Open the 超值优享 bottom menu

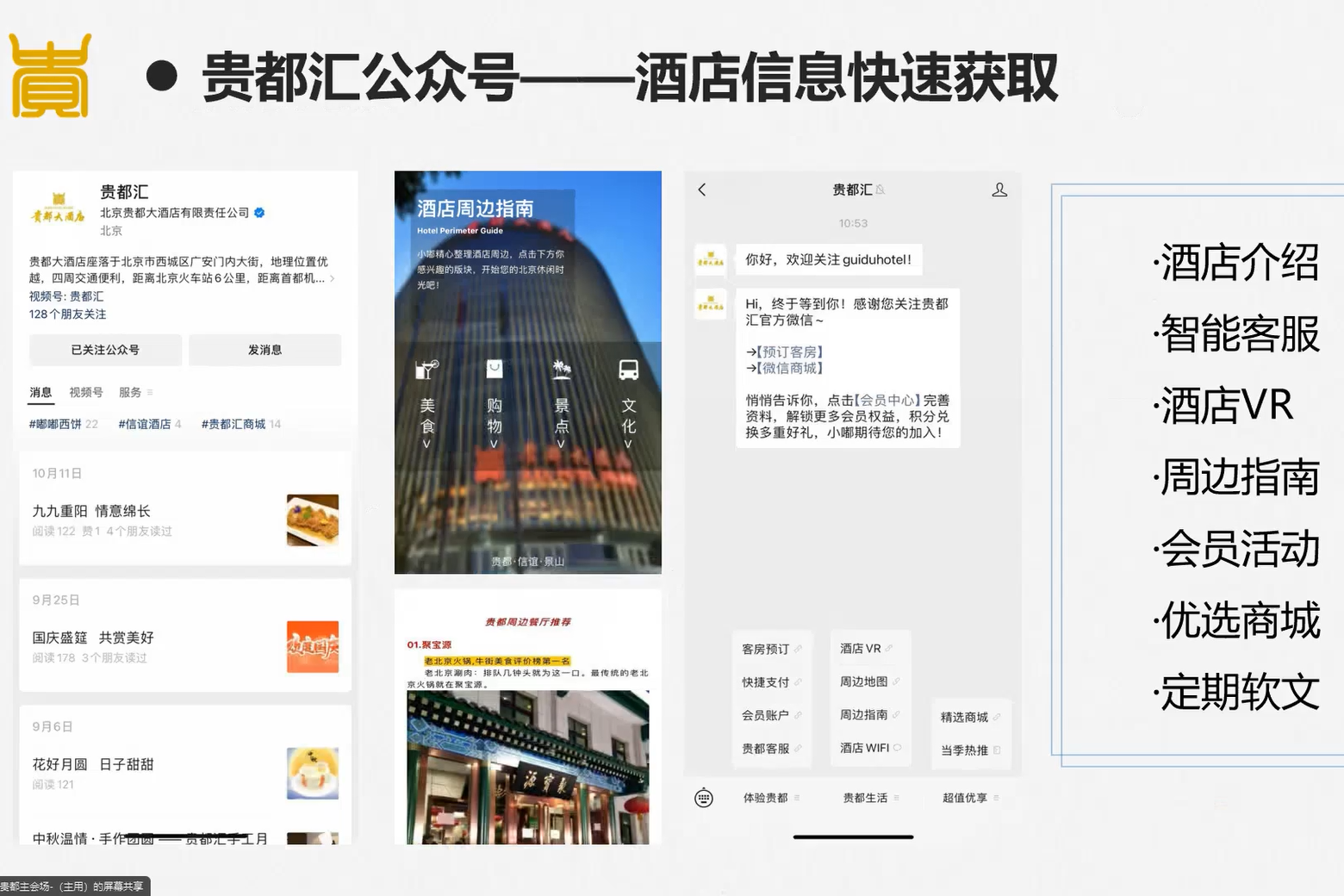(x=971, y=798)
